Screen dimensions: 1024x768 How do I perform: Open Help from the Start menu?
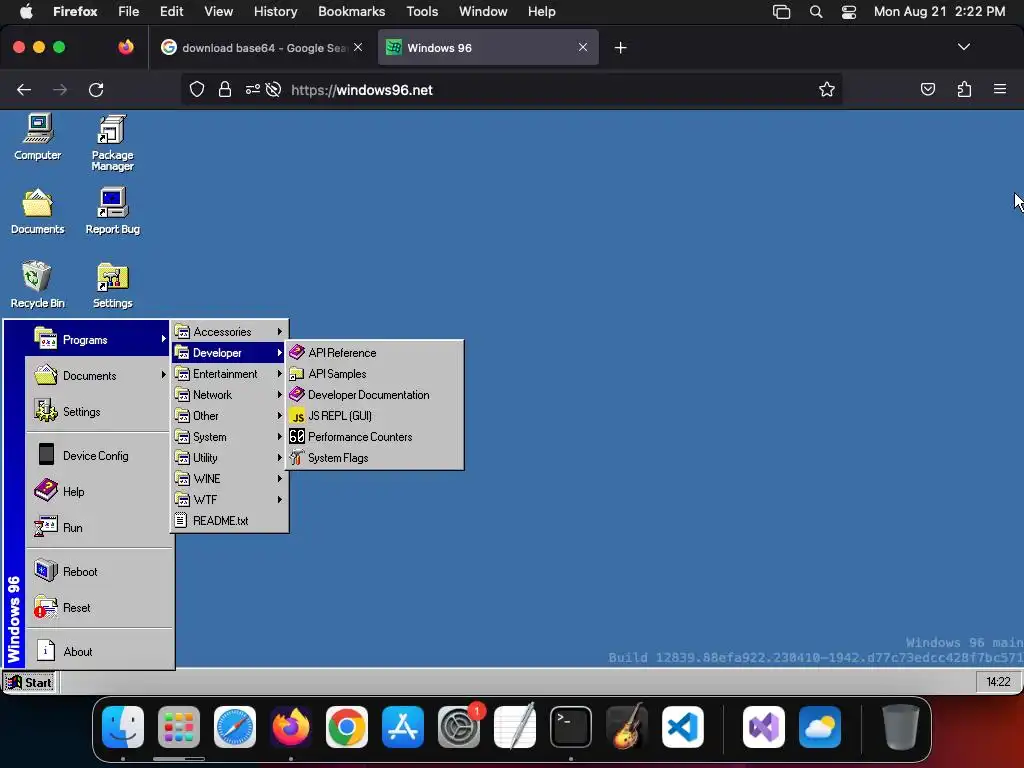[99, 491]
